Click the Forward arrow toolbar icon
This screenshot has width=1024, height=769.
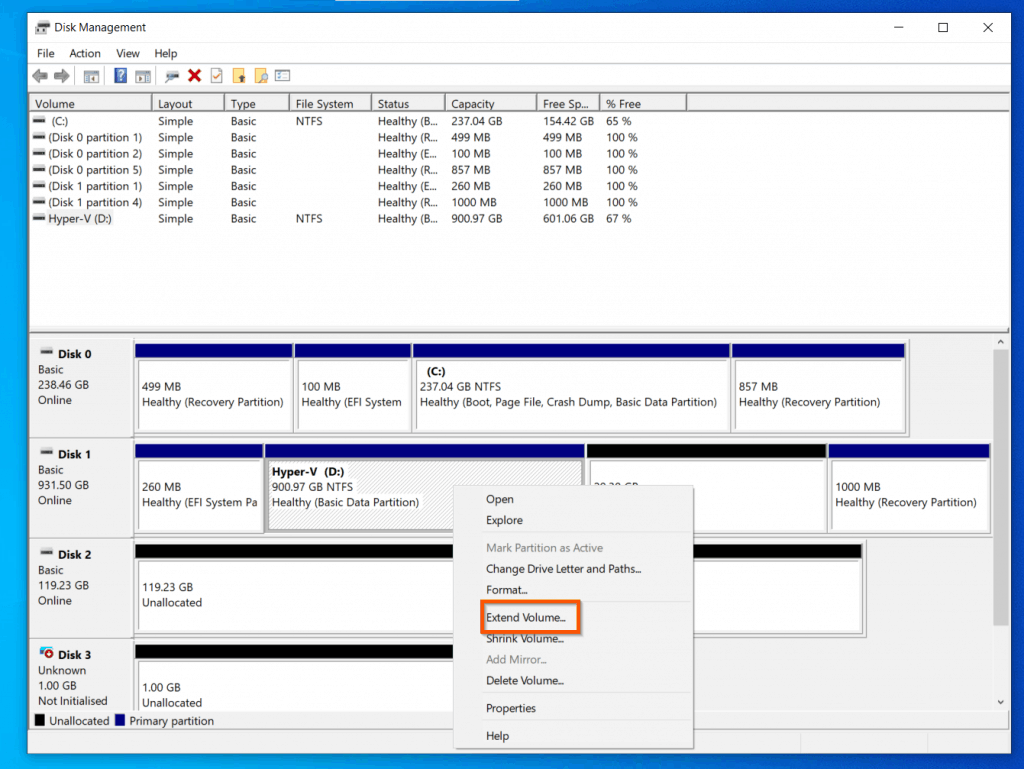pyautogui.click(x=62, y=76)
